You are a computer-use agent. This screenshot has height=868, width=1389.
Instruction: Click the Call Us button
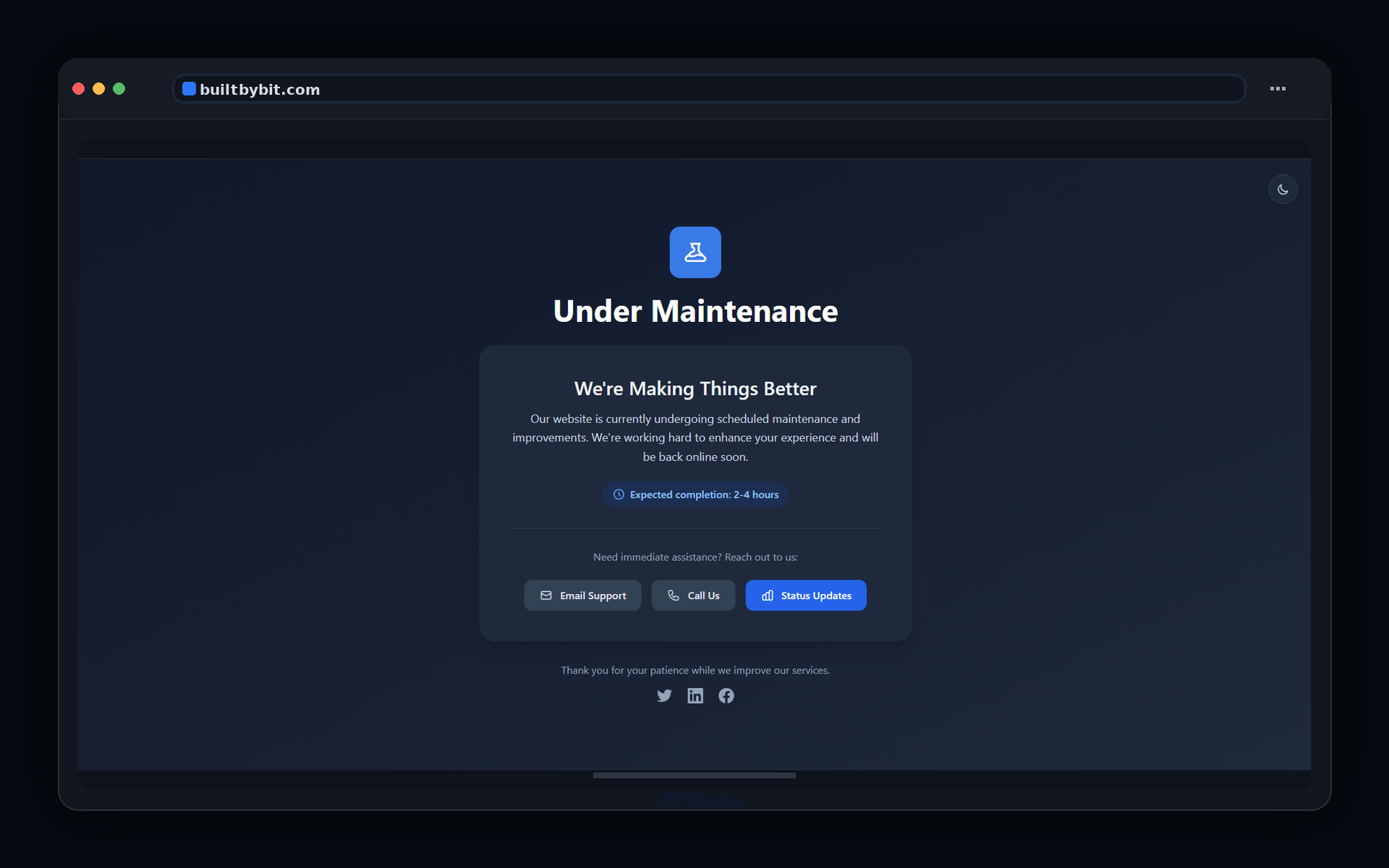[693, 595]
